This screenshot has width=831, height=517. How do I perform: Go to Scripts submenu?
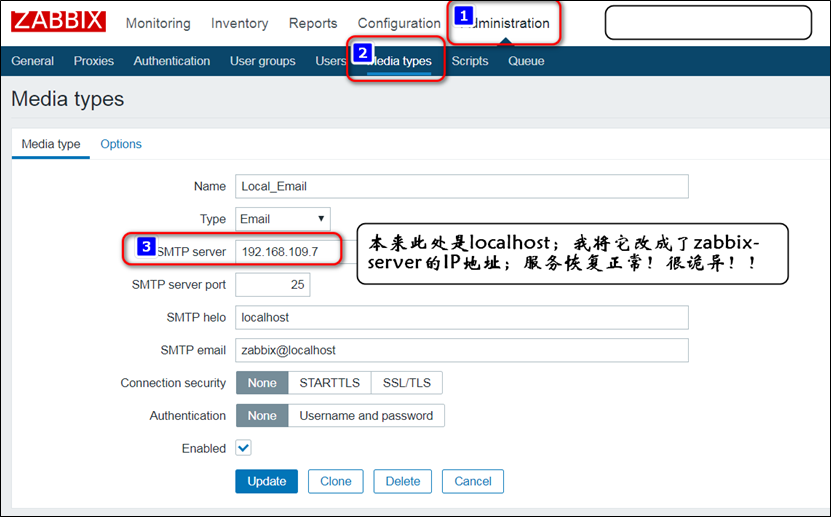(x=470, y=61)
